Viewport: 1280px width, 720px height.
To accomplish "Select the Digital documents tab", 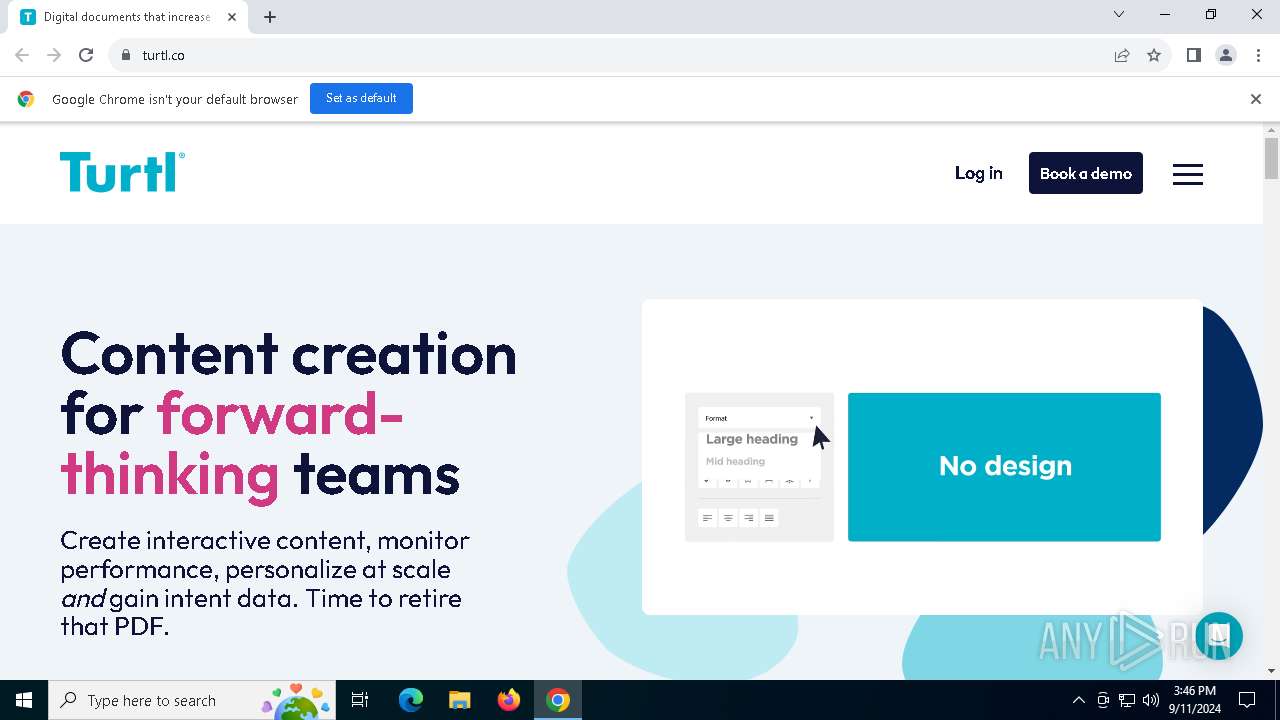I will pos(128,17).
